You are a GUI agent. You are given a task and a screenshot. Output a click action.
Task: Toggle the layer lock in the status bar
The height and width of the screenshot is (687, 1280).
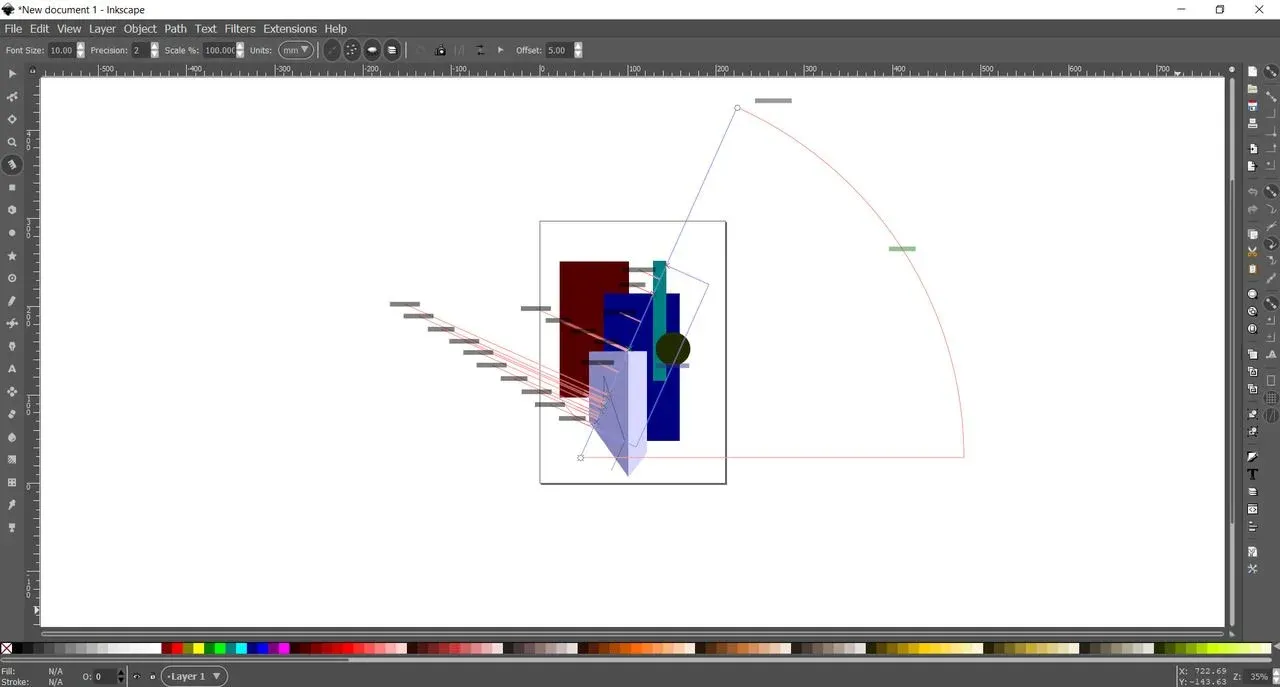(x=152, y=676)
